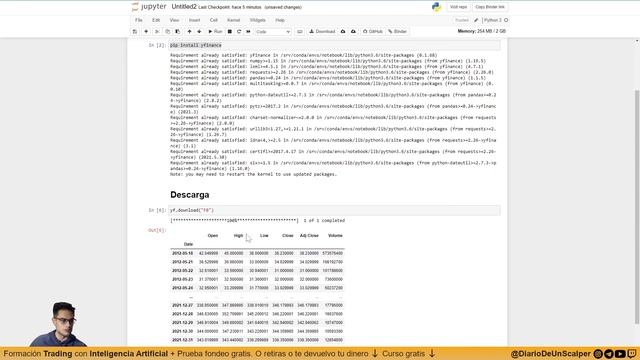The height and width of the screenshot is (360, 640).
Task: Copy selected cells icon
Action: [167, 31]
